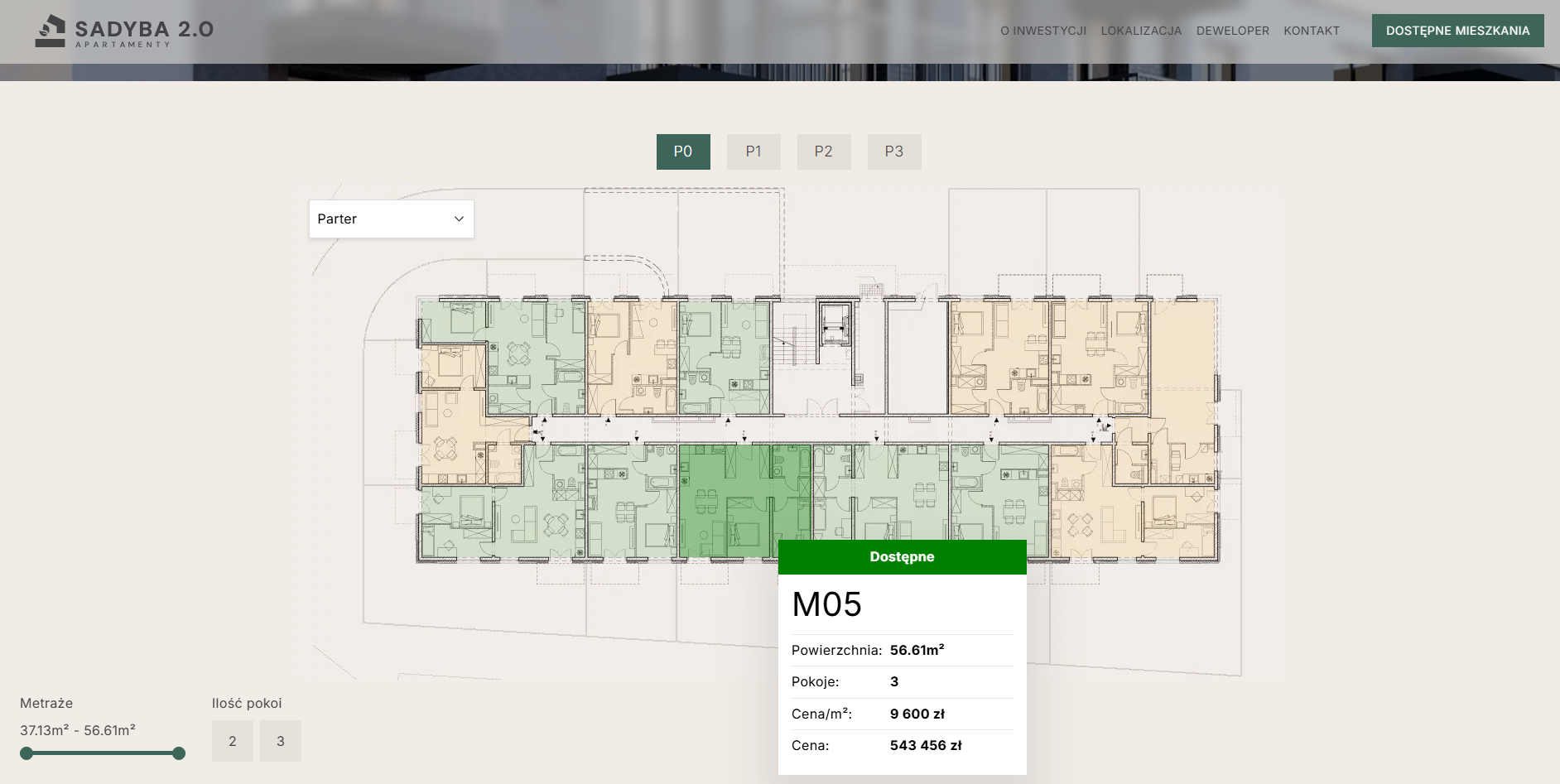The height and width of the screenshot is (784, 1560).
Task: Click the green Dostępne banner on M05 card
Action: click(902, 557)
